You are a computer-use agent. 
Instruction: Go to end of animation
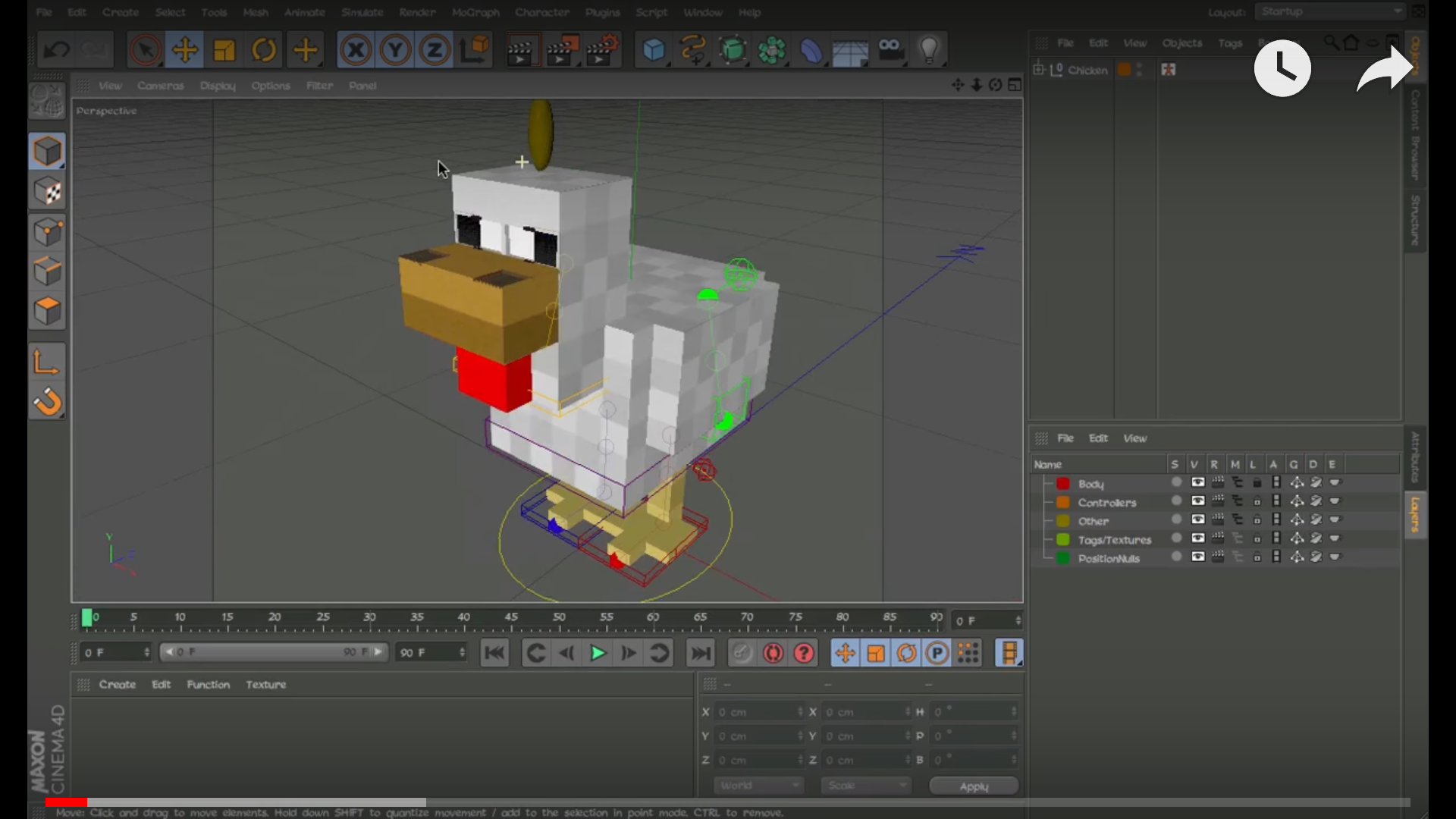700,653
